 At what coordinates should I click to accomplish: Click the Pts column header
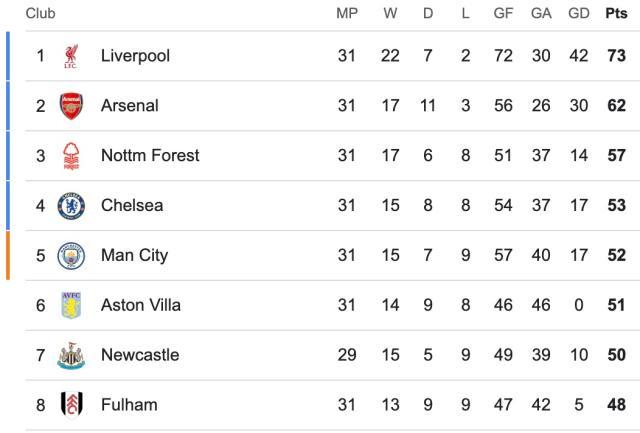tap(616, 14)
